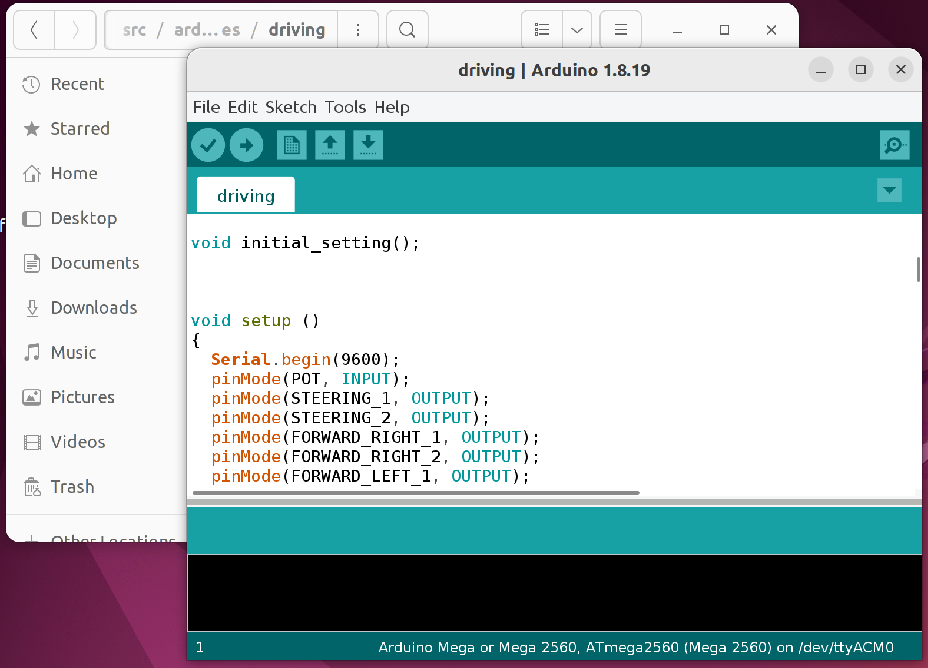Image resolution: width=928 pixels, height=668 pixels.
Task: Open the Tools menu
Action: point(345,107)
